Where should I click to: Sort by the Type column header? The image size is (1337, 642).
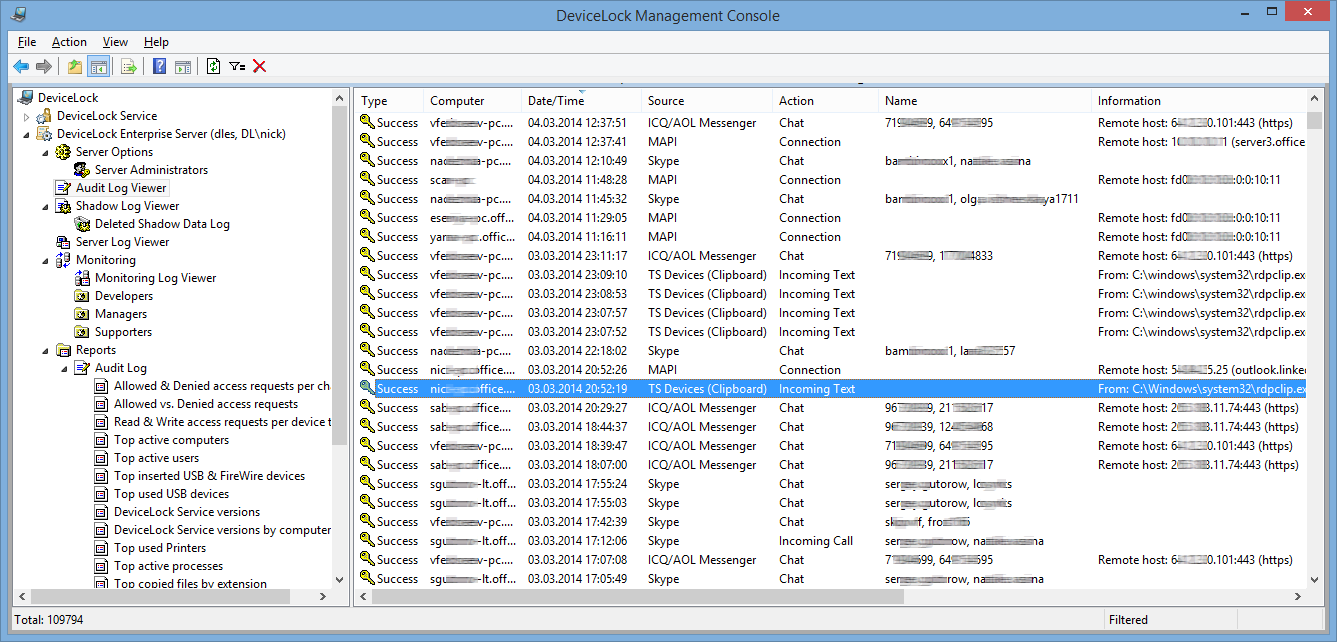pyautogui.click(x=390, y=101)
